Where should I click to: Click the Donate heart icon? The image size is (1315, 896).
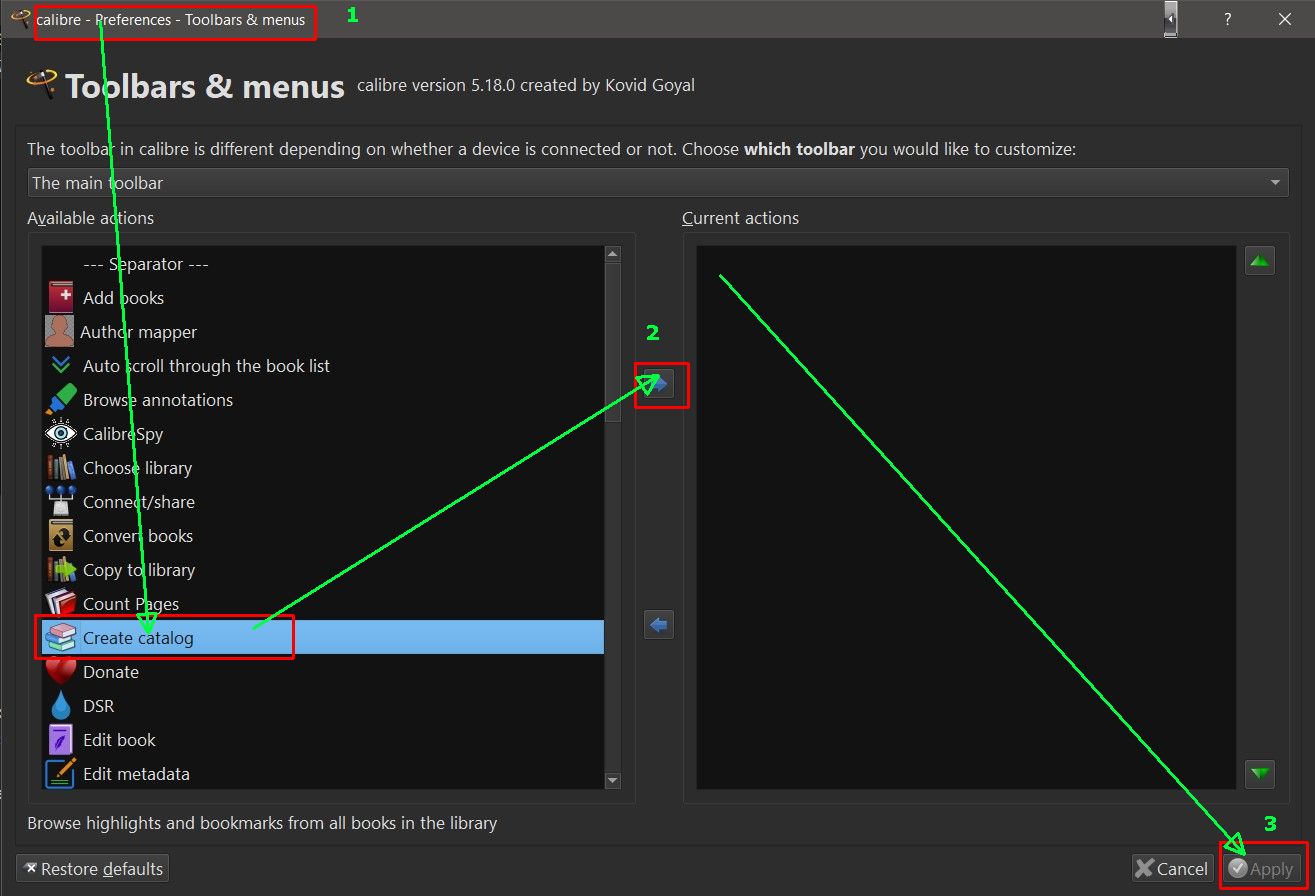click(x=61, y=672)
